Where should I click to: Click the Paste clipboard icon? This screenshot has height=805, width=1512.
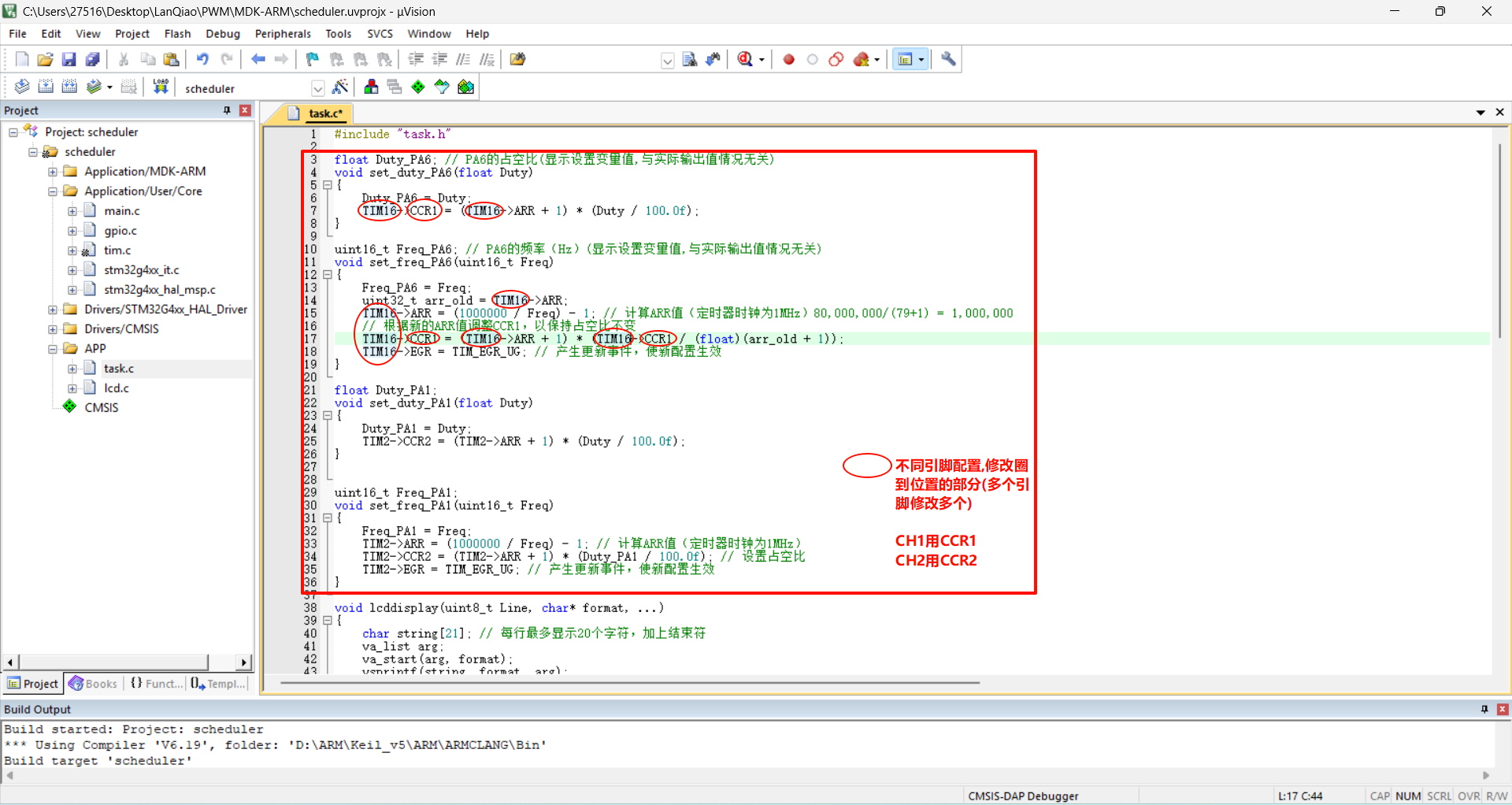tap(171, 59)
